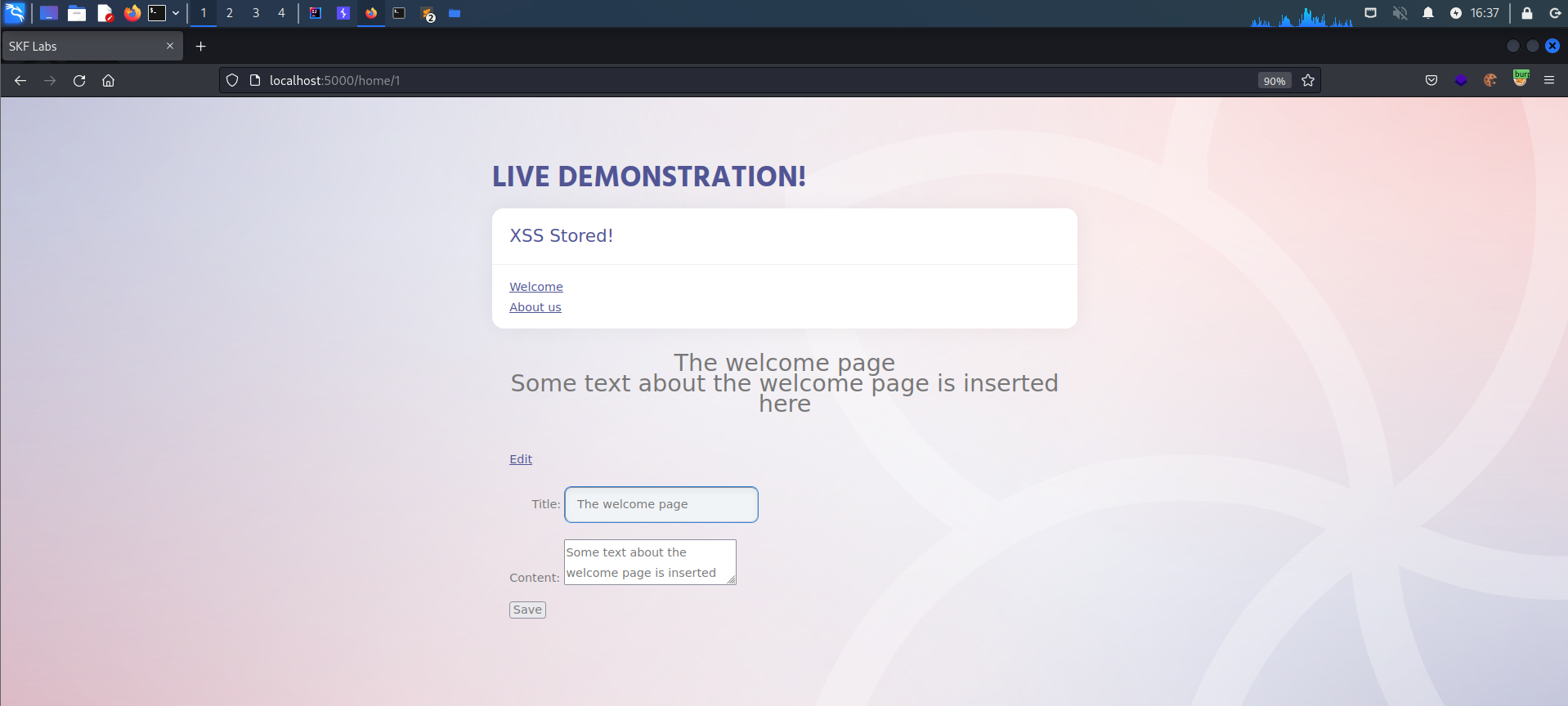Viewport: 1568px width, 706px height.
Task: Bookmark this page with star icon
Action: click(x=1308, y=80)
